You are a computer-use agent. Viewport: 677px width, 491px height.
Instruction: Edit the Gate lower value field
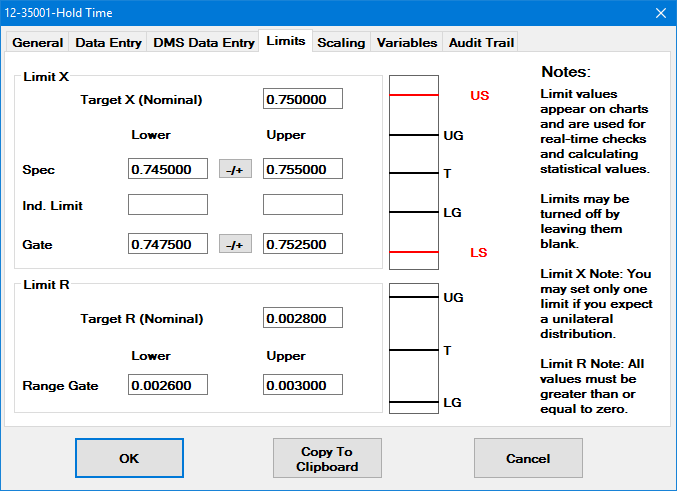click(x=168, y=244)
